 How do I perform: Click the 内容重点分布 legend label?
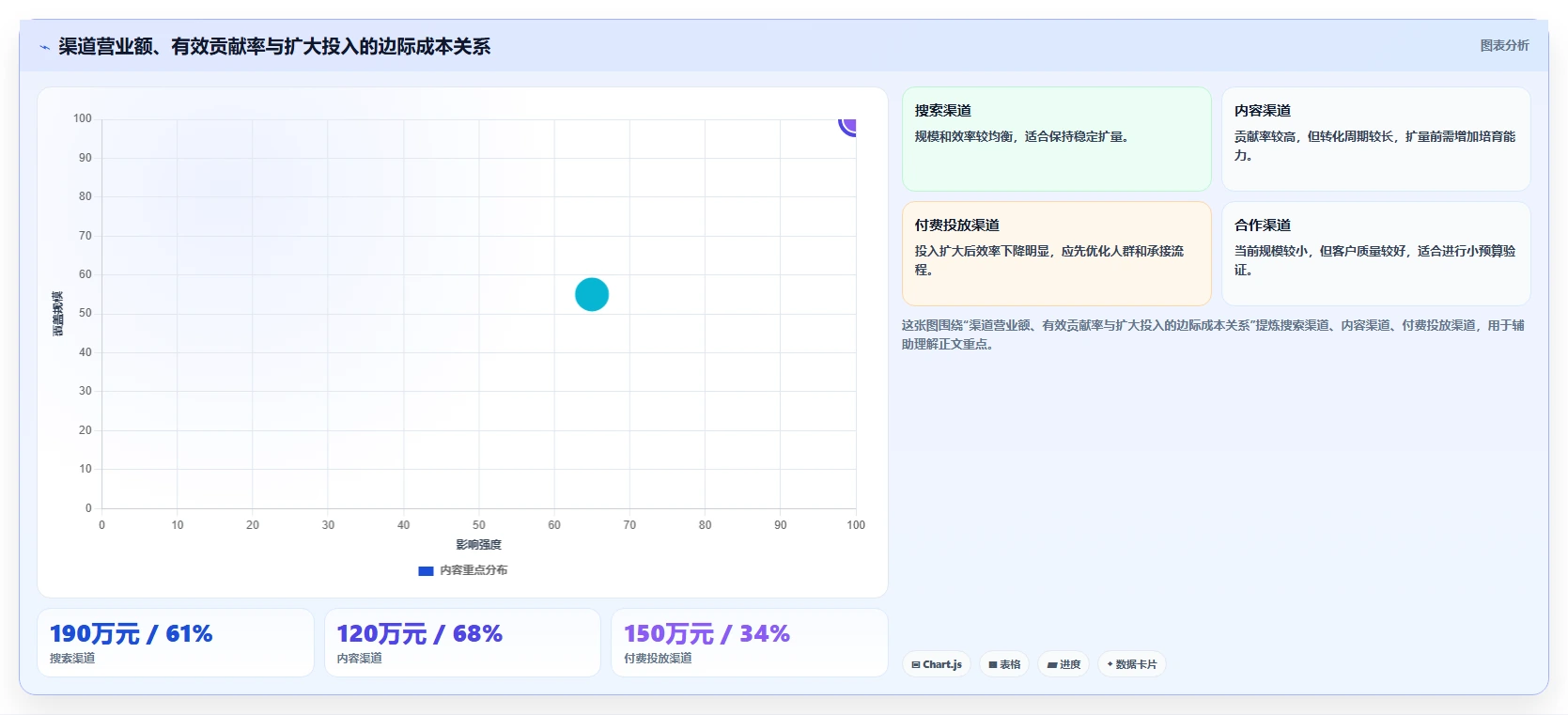click(474, 570)
